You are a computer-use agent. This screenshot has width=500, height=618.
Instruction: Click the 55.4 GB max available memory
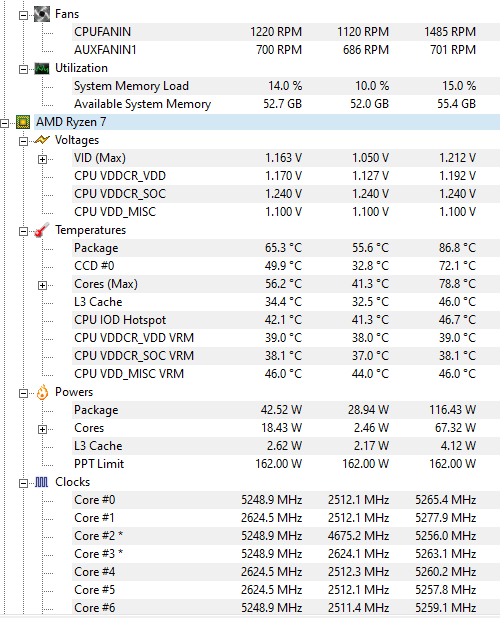457,104
